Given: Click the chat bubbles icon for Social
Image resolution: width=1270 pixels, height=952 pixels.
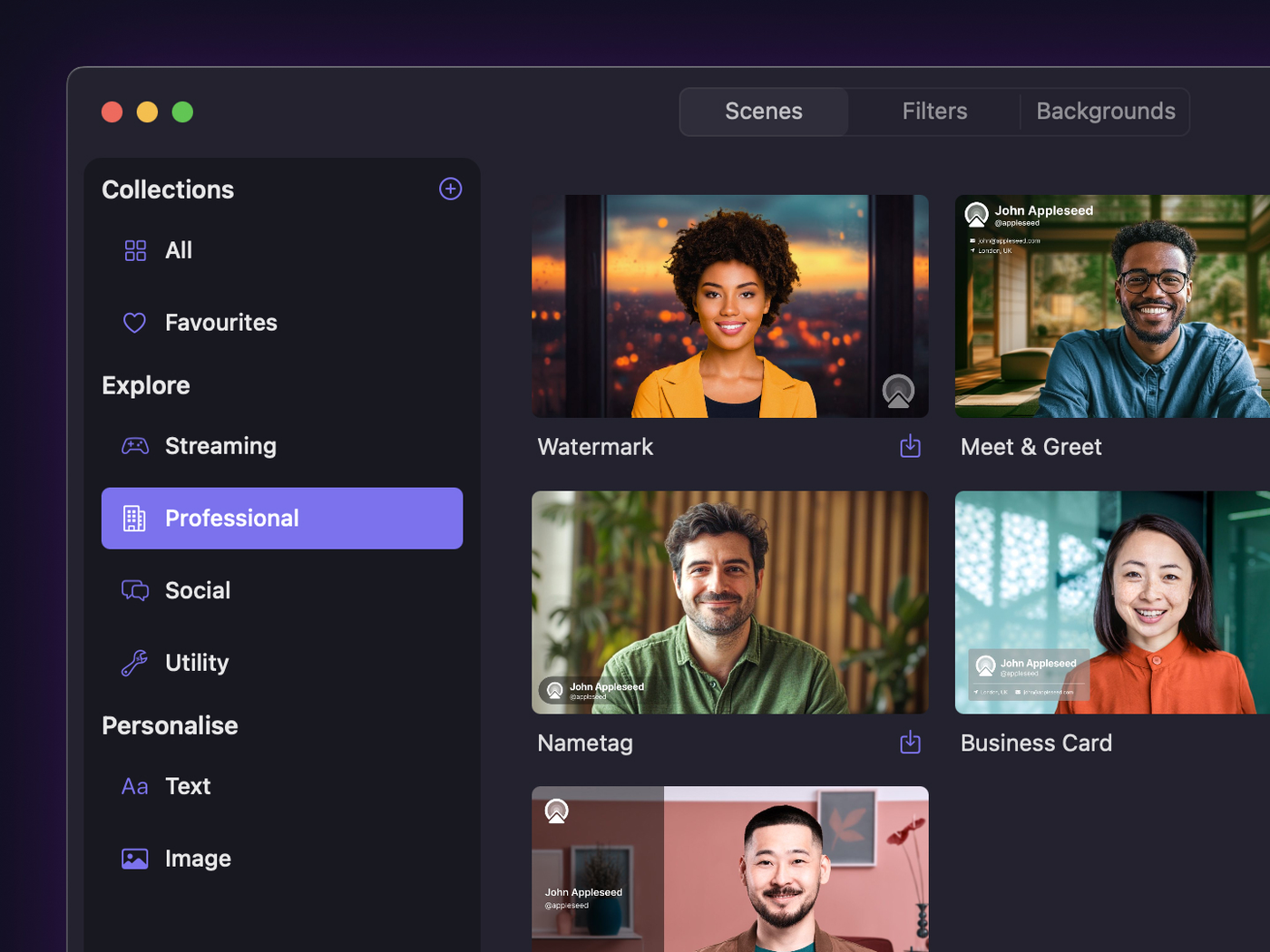Looking at the screenshot, I should pos(135,591).
